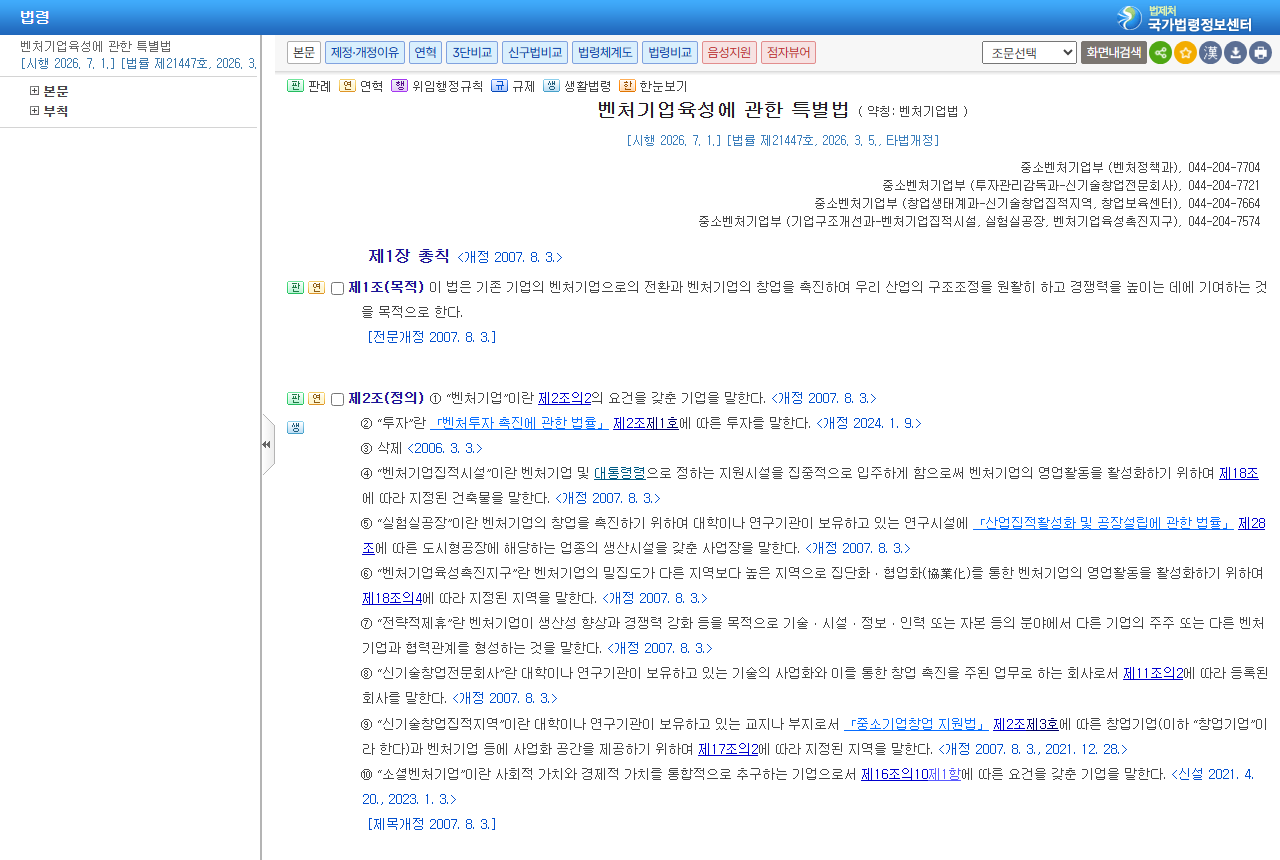
Task: Open the 연혁 tab in the toolbar
Action: point(425,52)
